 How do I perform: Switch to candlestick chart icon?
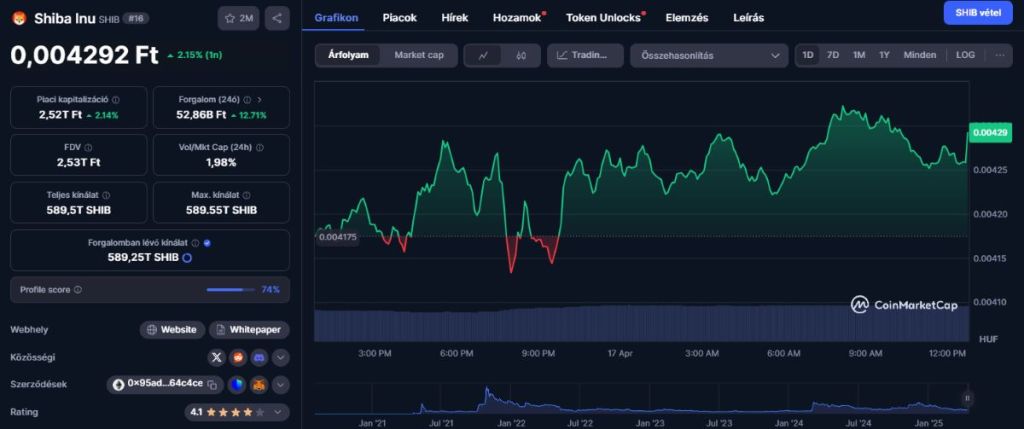pos(520,56)
